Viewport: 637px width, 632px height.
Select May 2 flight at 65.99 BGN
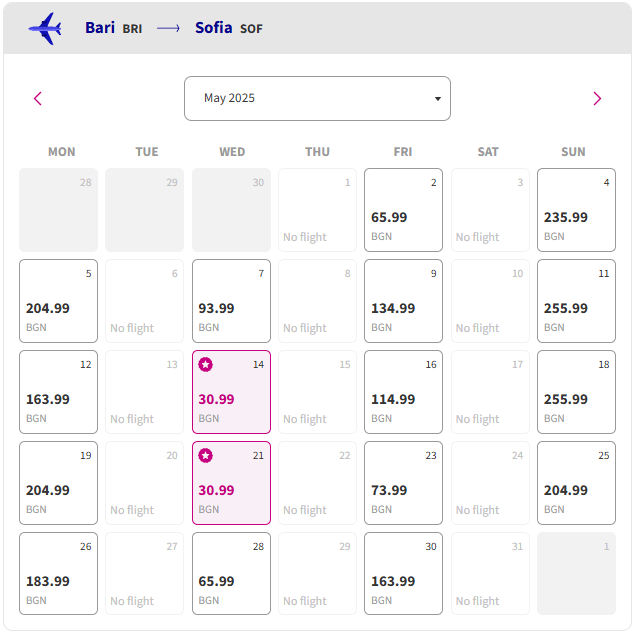pos(403,210)
